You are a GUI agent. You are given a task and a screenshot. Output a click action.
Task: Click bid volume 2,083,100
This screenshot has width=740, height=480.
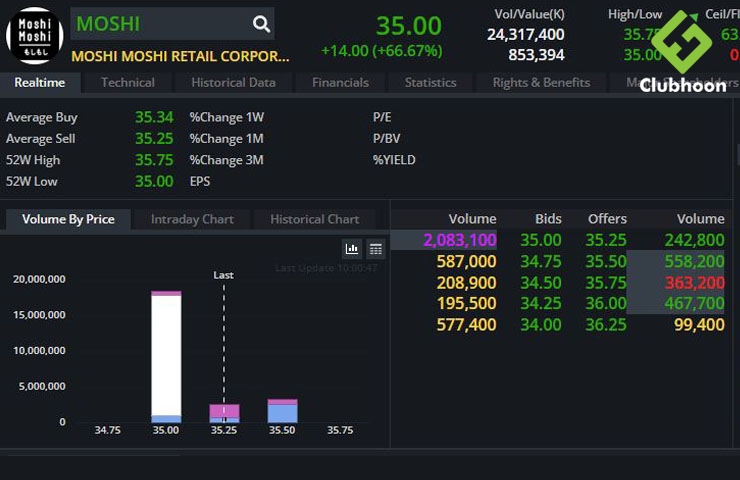click(x=460, y=240)
